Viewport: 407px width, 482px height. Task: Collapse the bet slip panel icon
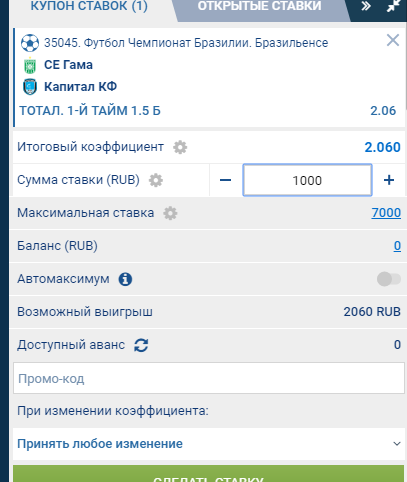point(394,6)
